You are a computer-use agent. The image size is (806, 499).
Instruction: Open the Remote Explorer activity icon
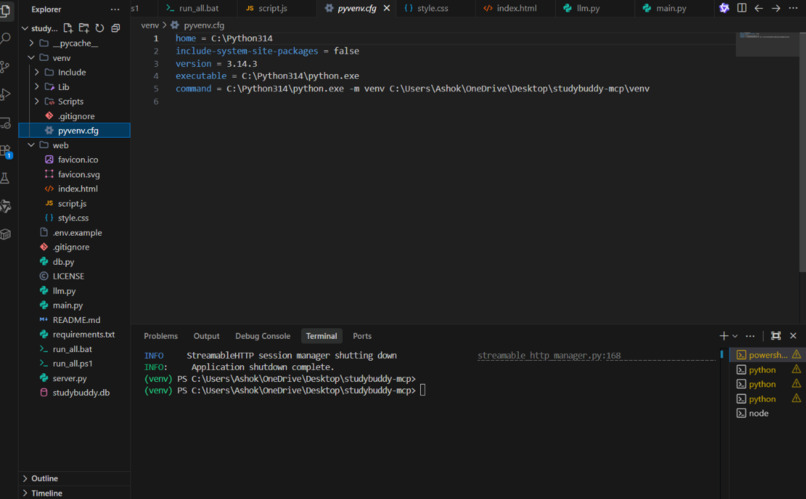pyautogui.click(x=5, y=123)
